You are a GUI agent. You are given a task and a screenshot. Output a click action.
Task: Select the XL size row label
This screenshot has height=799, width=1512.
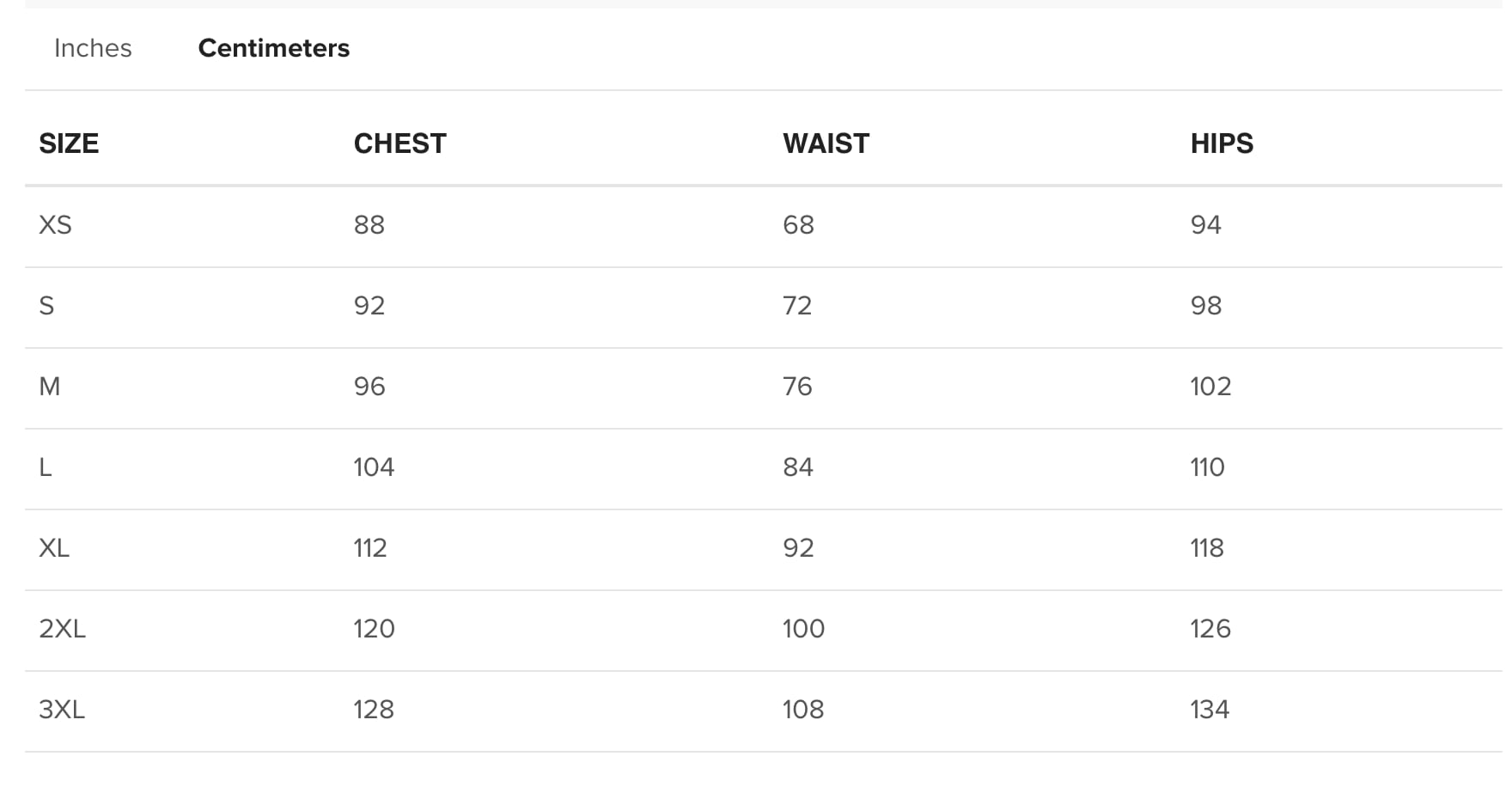tap(54, 548)
